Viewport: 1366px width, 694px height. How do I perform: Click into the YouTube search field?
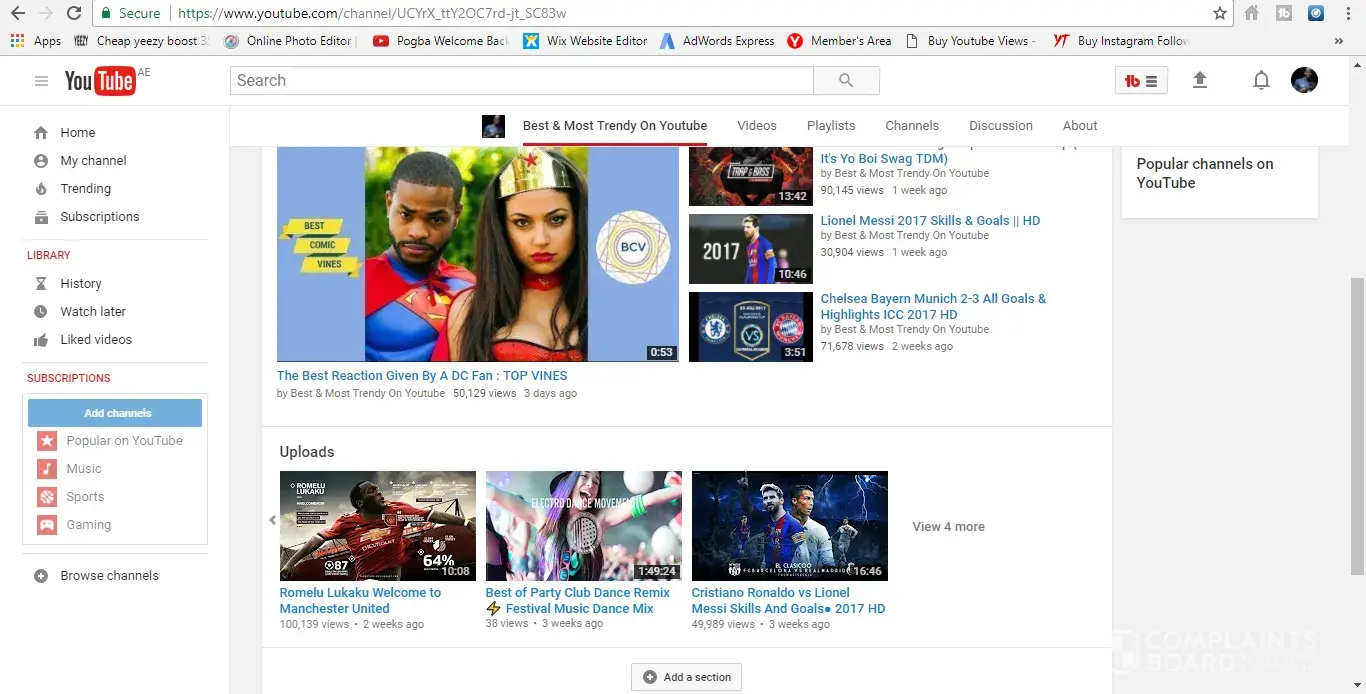coord(521,81)
